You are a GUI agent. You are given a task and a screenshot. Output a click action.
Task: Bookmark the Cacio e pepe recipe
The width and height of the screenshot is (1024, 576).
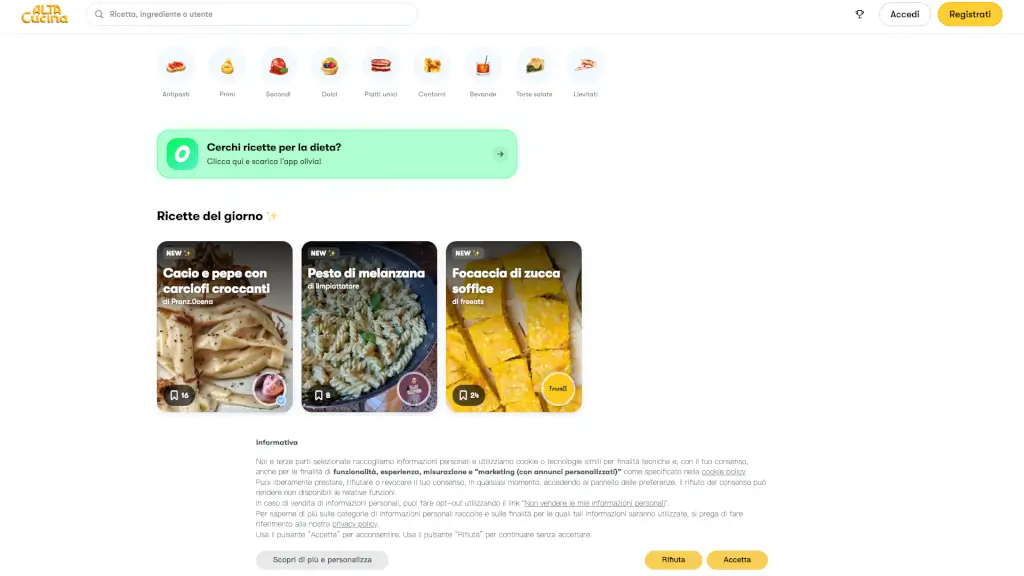(x=179, y=395)
